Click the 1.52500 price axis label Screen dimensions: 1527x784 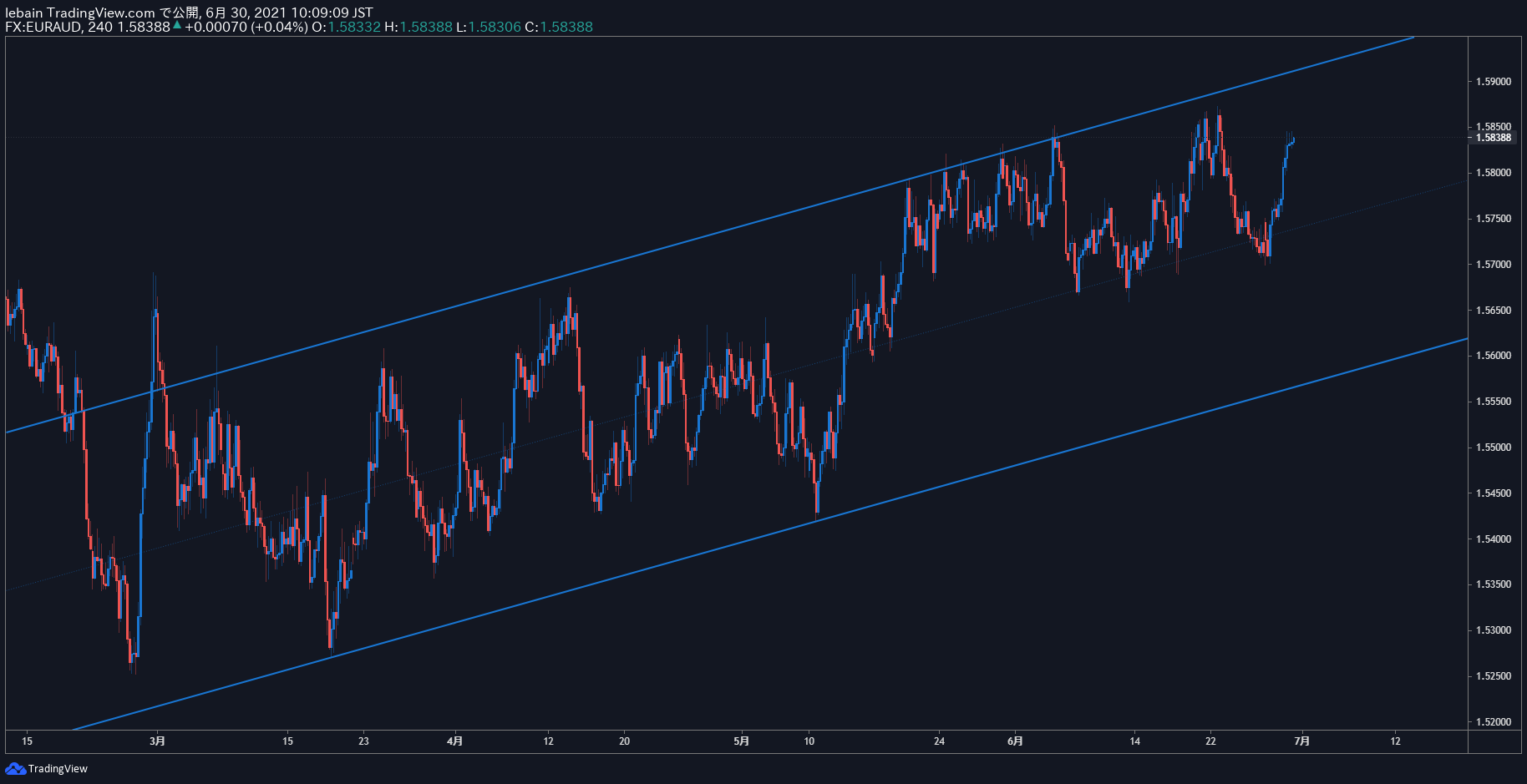(1494, 676)
